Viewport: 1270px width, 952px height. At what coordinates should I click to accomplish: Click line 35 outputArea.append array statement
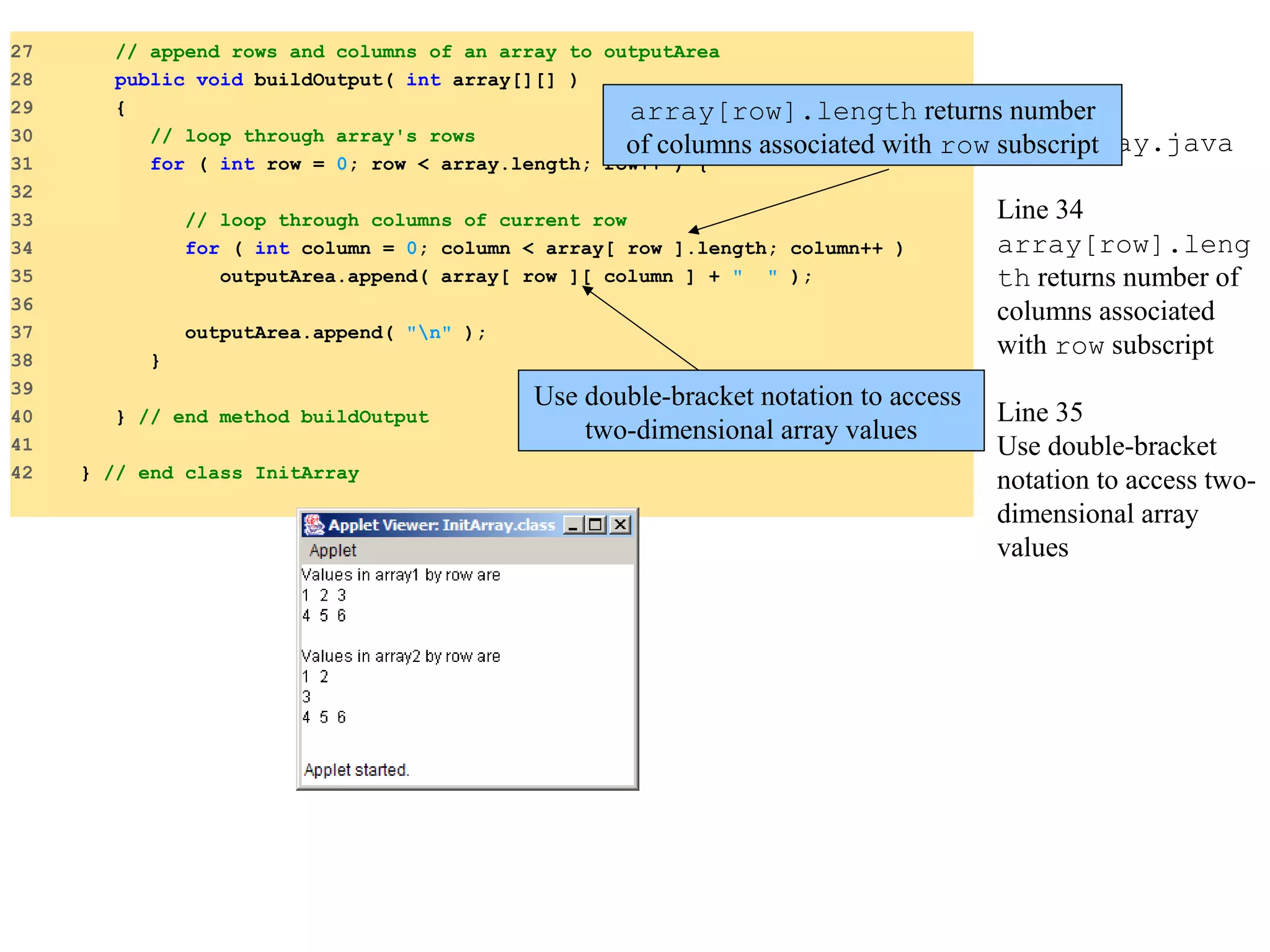point(516,276)
